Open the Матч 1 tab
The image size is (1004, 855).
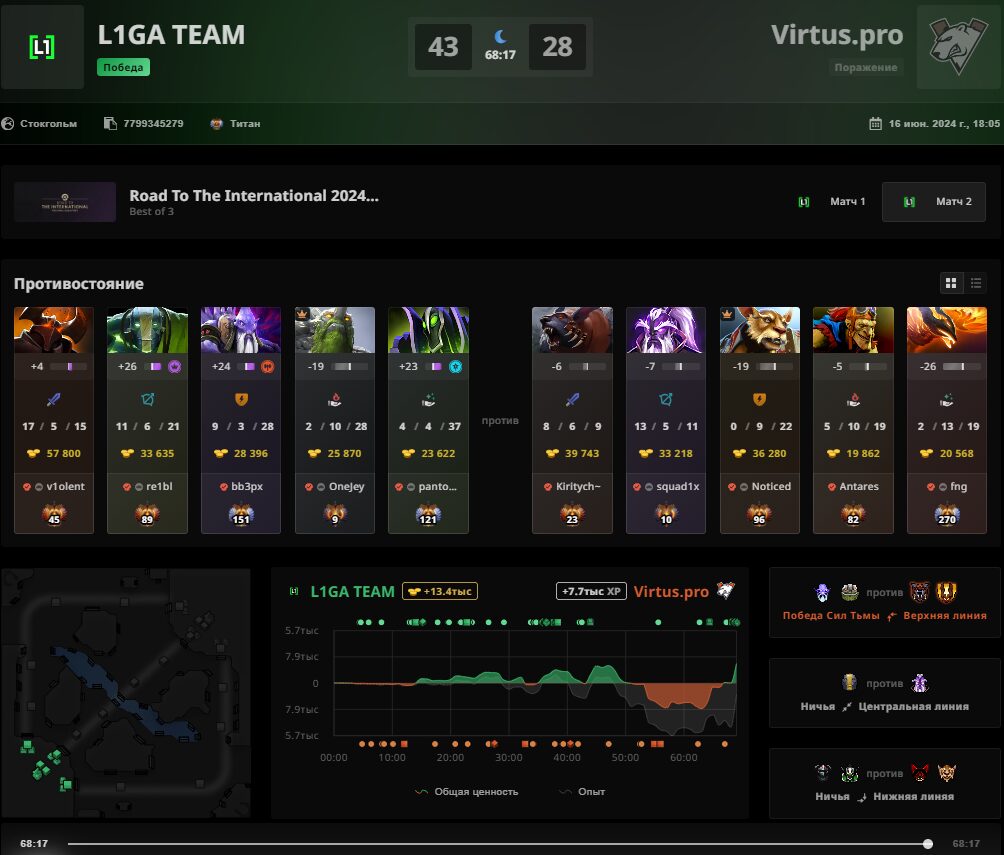[832, 202]
